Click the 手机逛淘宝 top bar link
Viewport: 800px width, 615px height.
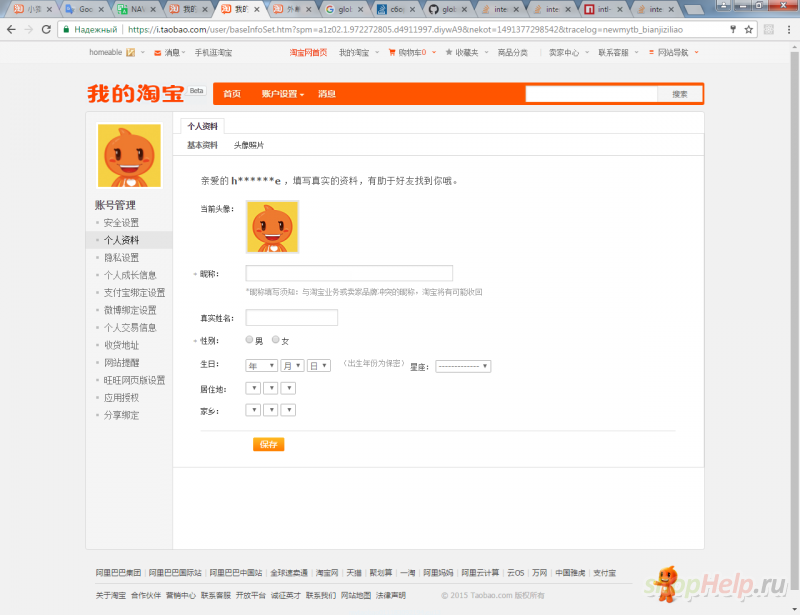pyautogui.click(x=213, y=53)
